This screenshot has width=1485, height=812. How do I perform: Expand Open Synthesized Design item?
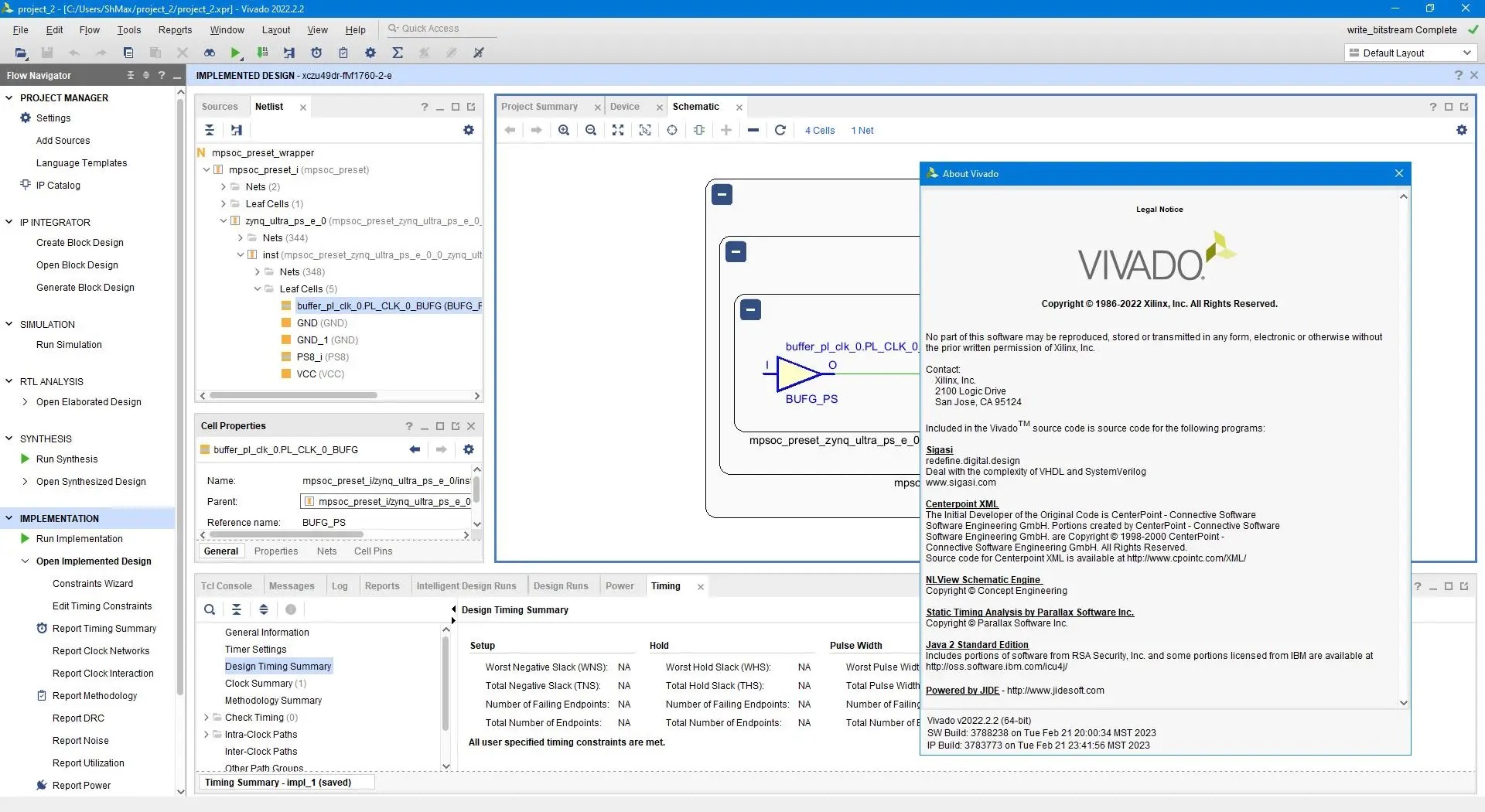26,481
